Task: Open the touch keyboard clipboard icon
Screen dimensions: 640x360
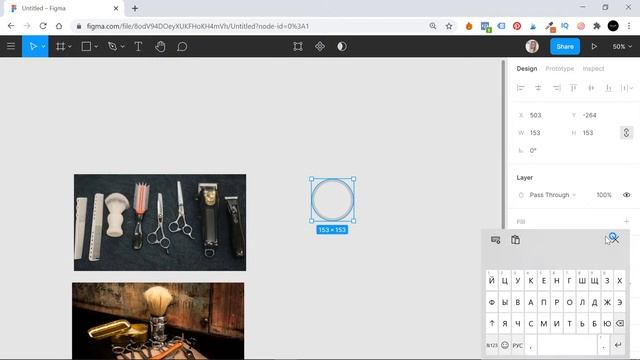Action: pos(516,240)
